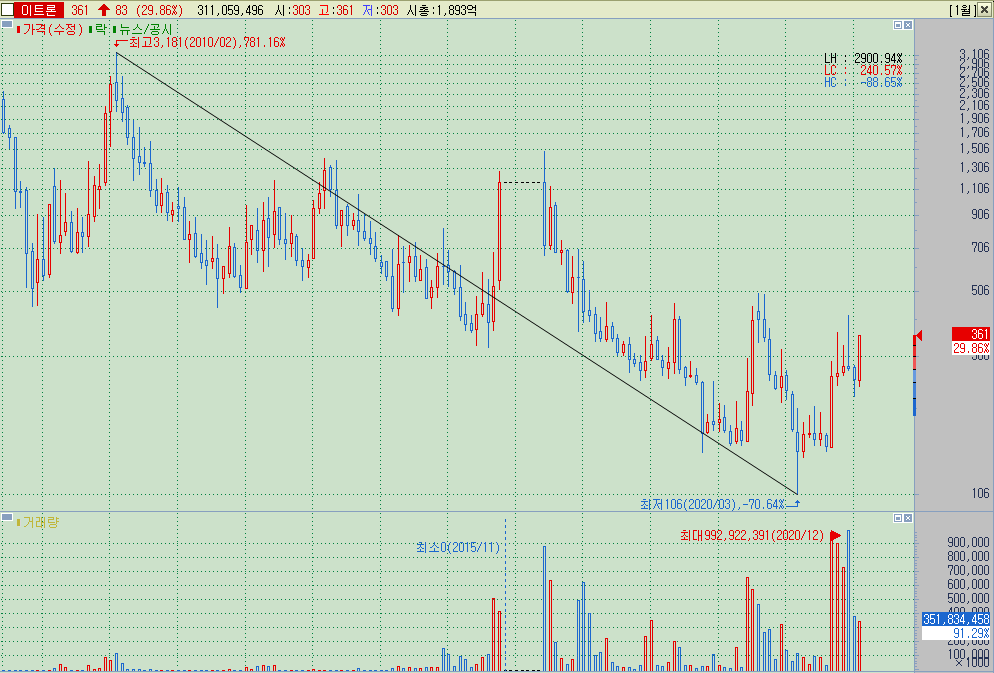
Task: Click the red flag at max volume
Action: (x=836, y=536)
